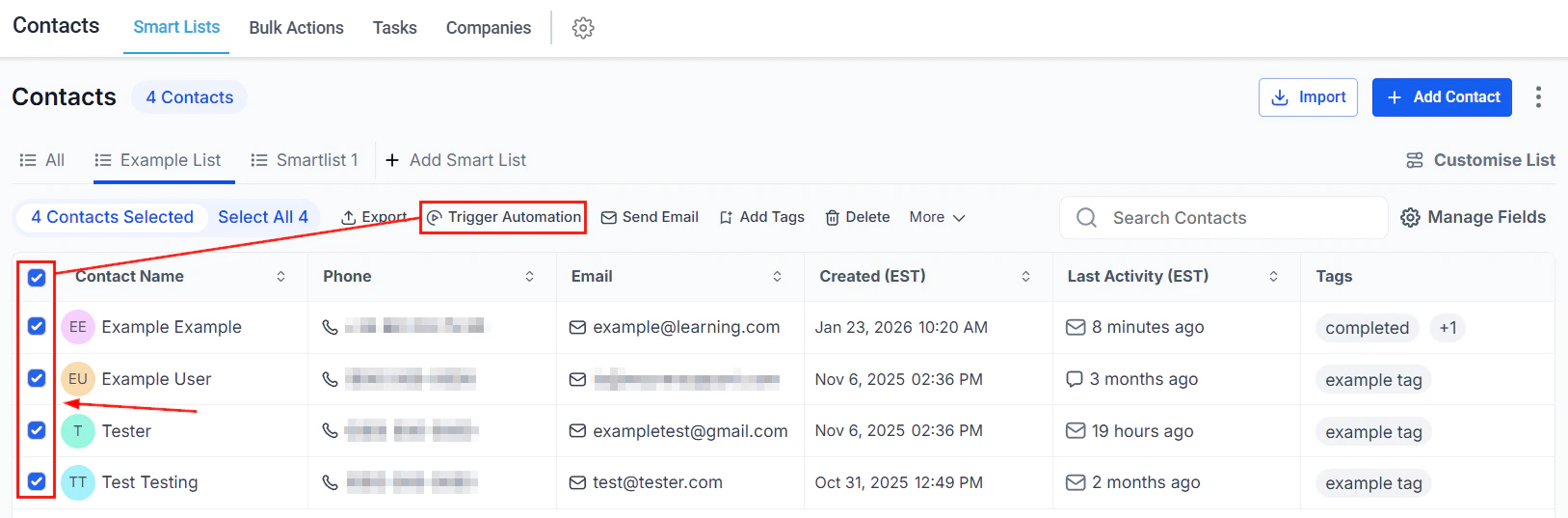Click the EU avatar of Example User

point(78,379)
